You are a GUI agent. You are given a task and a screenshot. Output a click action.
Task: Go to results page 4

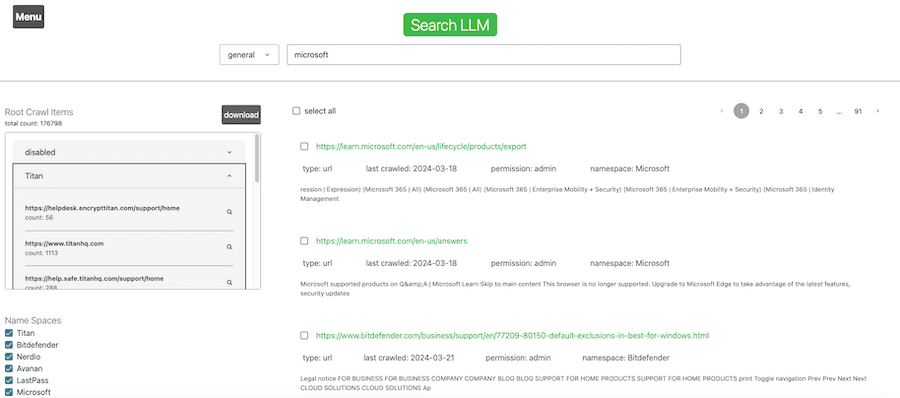point(800,111)
